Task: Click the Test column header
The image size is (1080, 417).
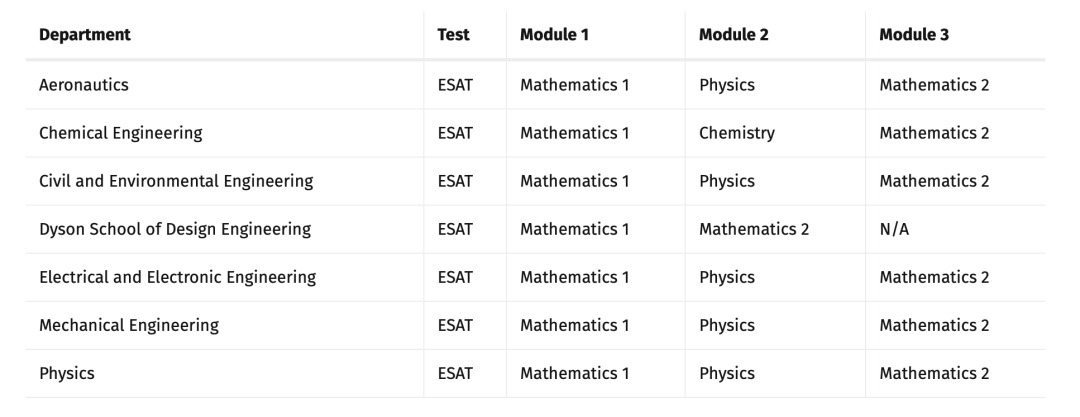Action: (x=454, y=35)
